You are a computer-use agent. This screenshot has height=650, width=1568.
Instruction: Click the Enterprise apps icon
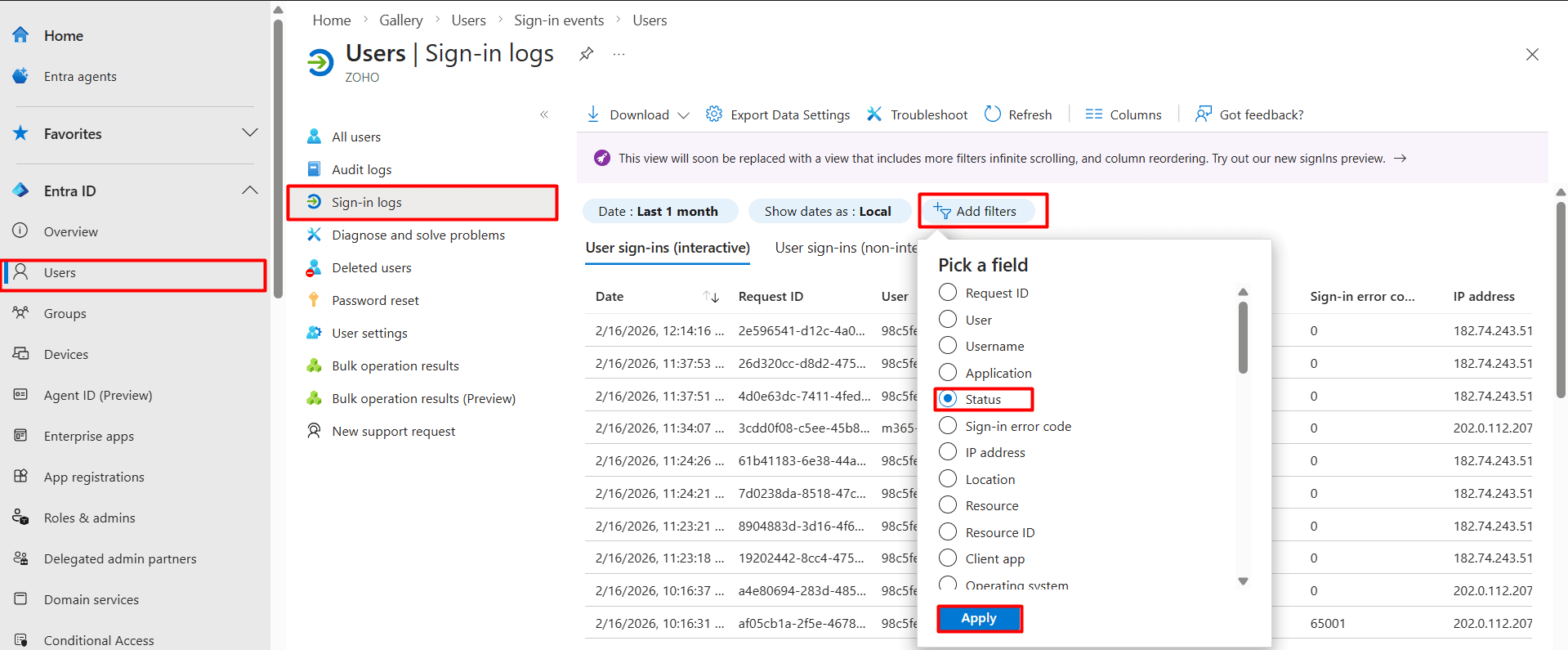pyautogui.click(x=20, y=435)
